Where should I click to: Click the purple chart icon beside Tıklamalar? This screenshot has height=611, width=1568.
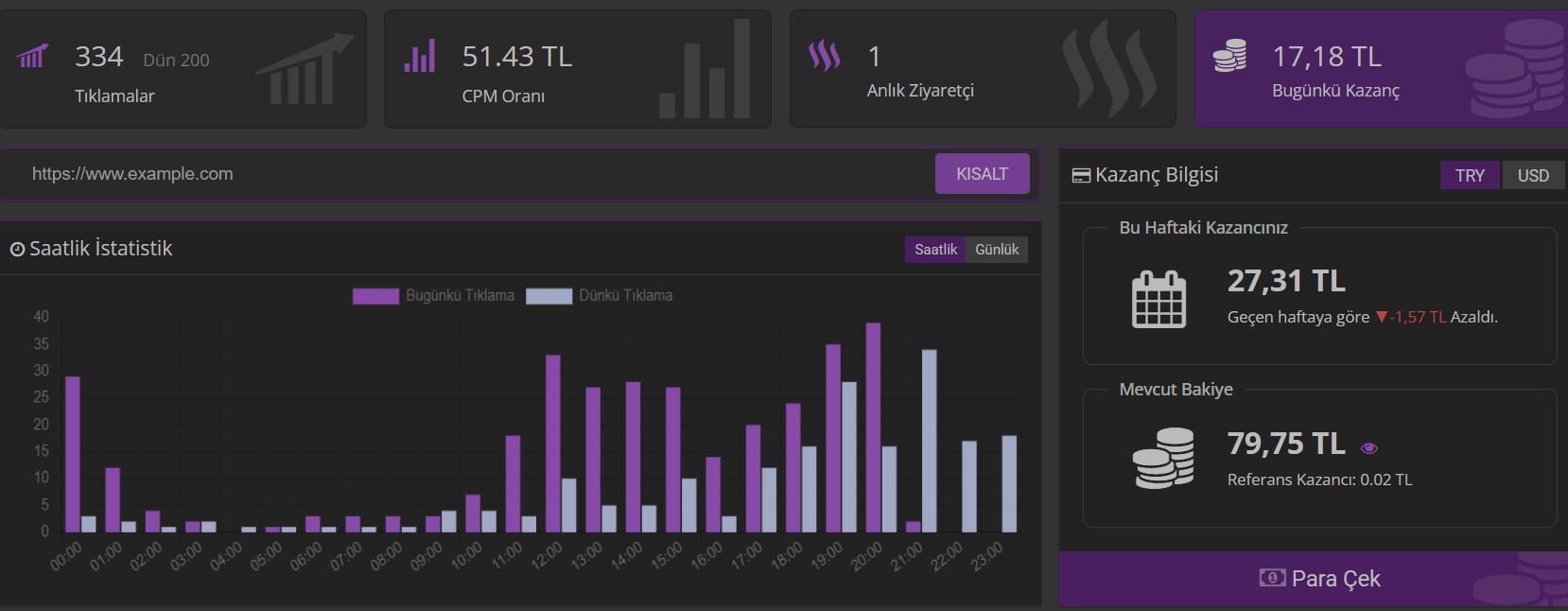31,57
